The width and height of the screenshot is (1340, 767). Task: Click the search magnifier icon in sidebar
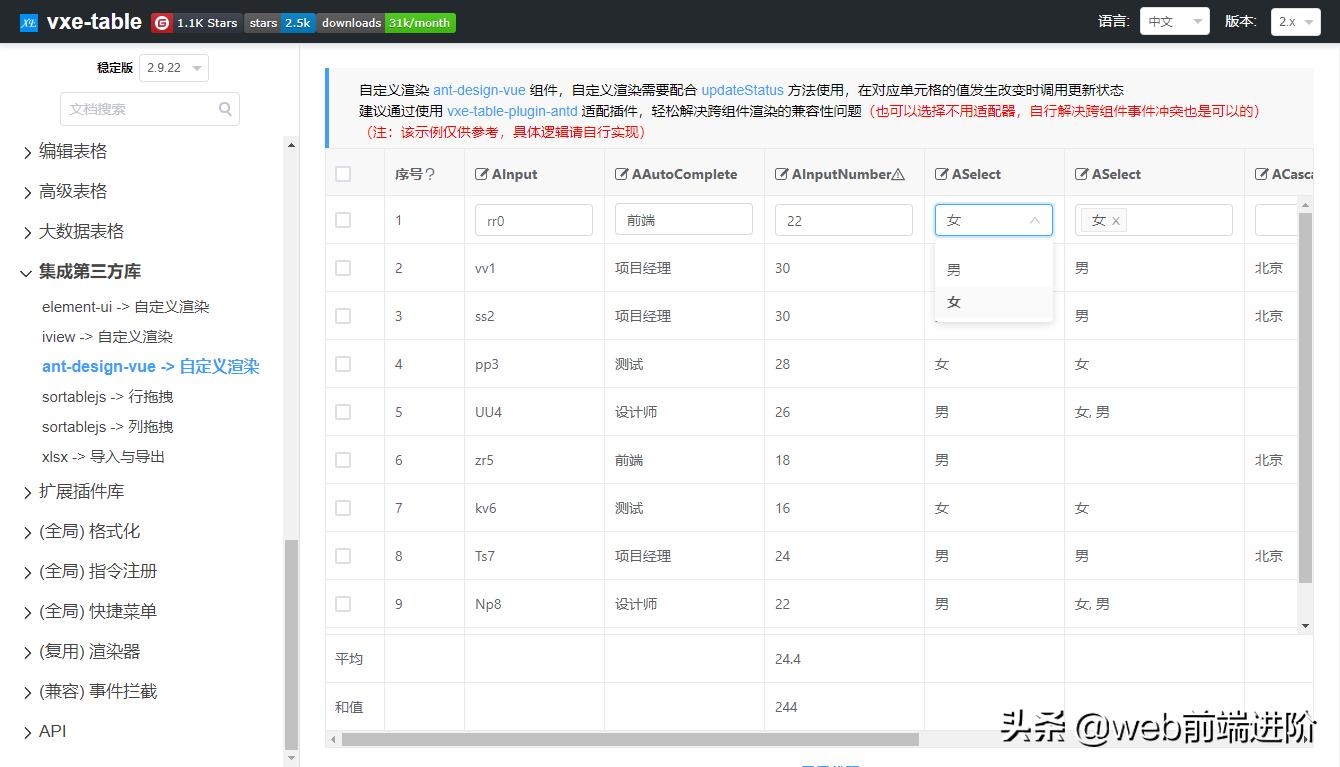click(225, 109)
